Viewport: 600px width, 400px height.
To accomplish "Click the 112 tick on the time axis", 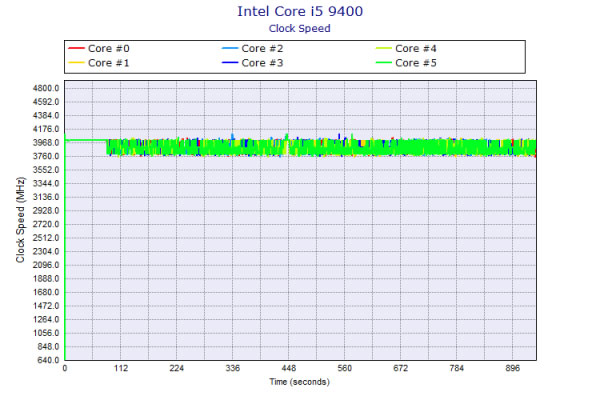I will [121, 368].
